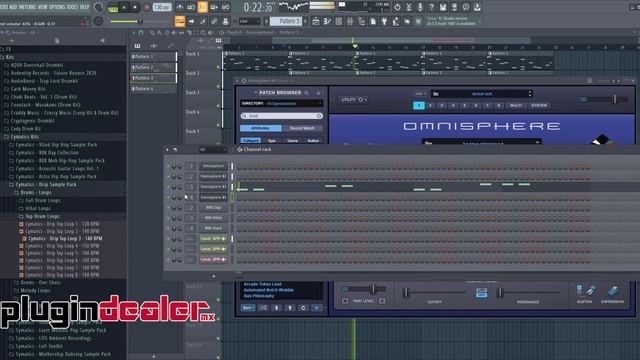This screenshot has width=640, height=360.
Task: Collapse the Top Drum Loops folder
Action: pyautogui.click(x=42, y=216)
